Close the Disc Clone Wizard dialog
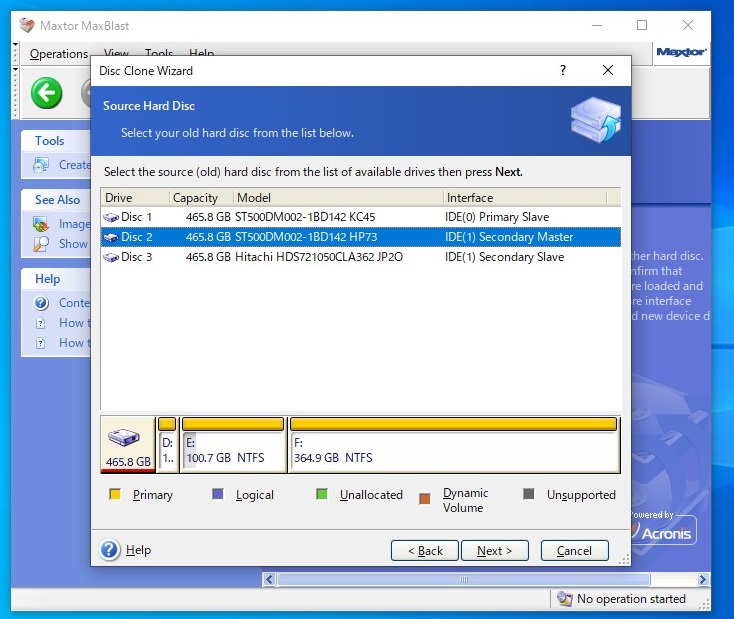 [608, 70]
